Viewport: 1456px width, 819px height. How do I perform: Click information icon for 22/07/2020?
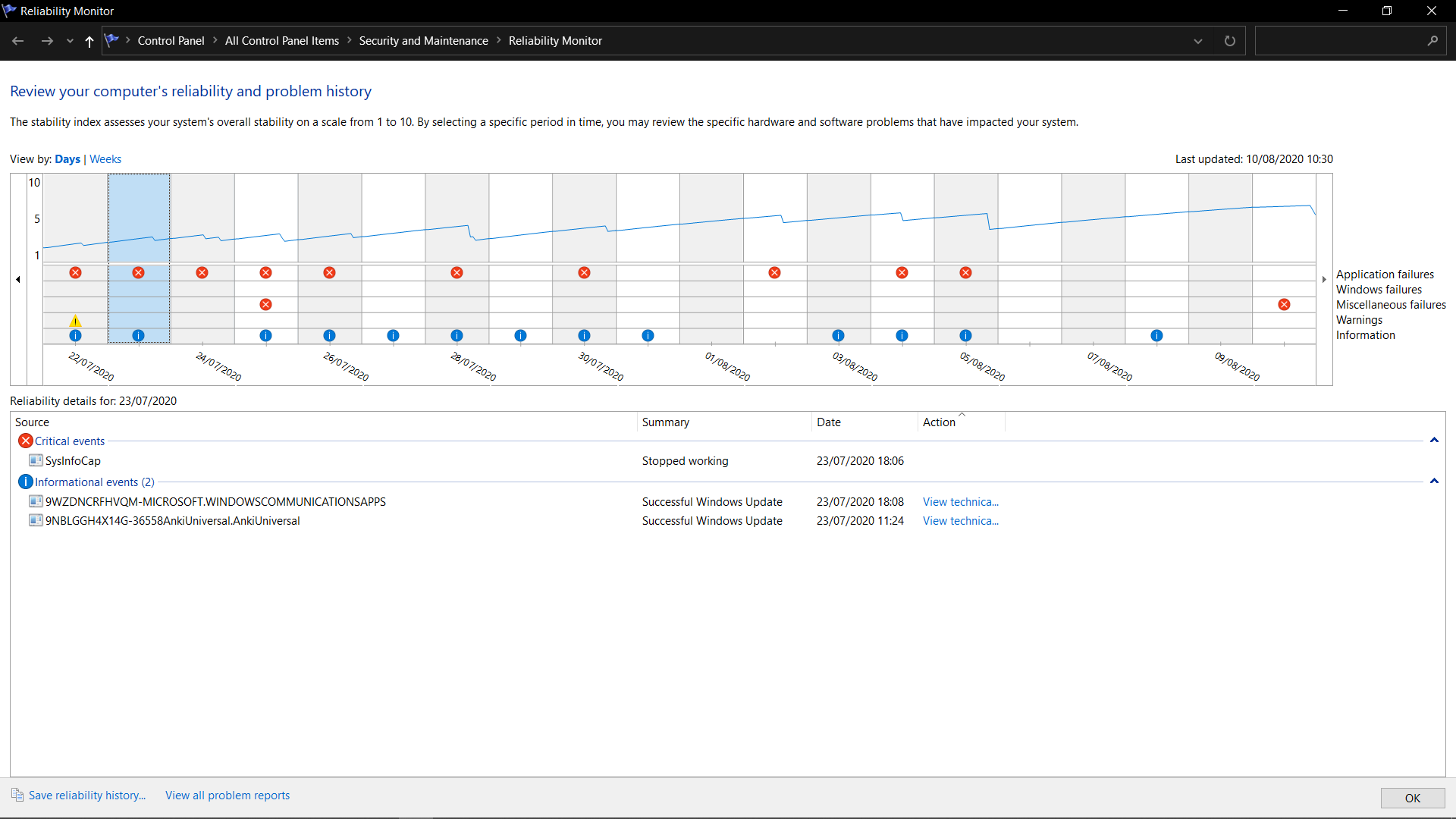point(75,336)
